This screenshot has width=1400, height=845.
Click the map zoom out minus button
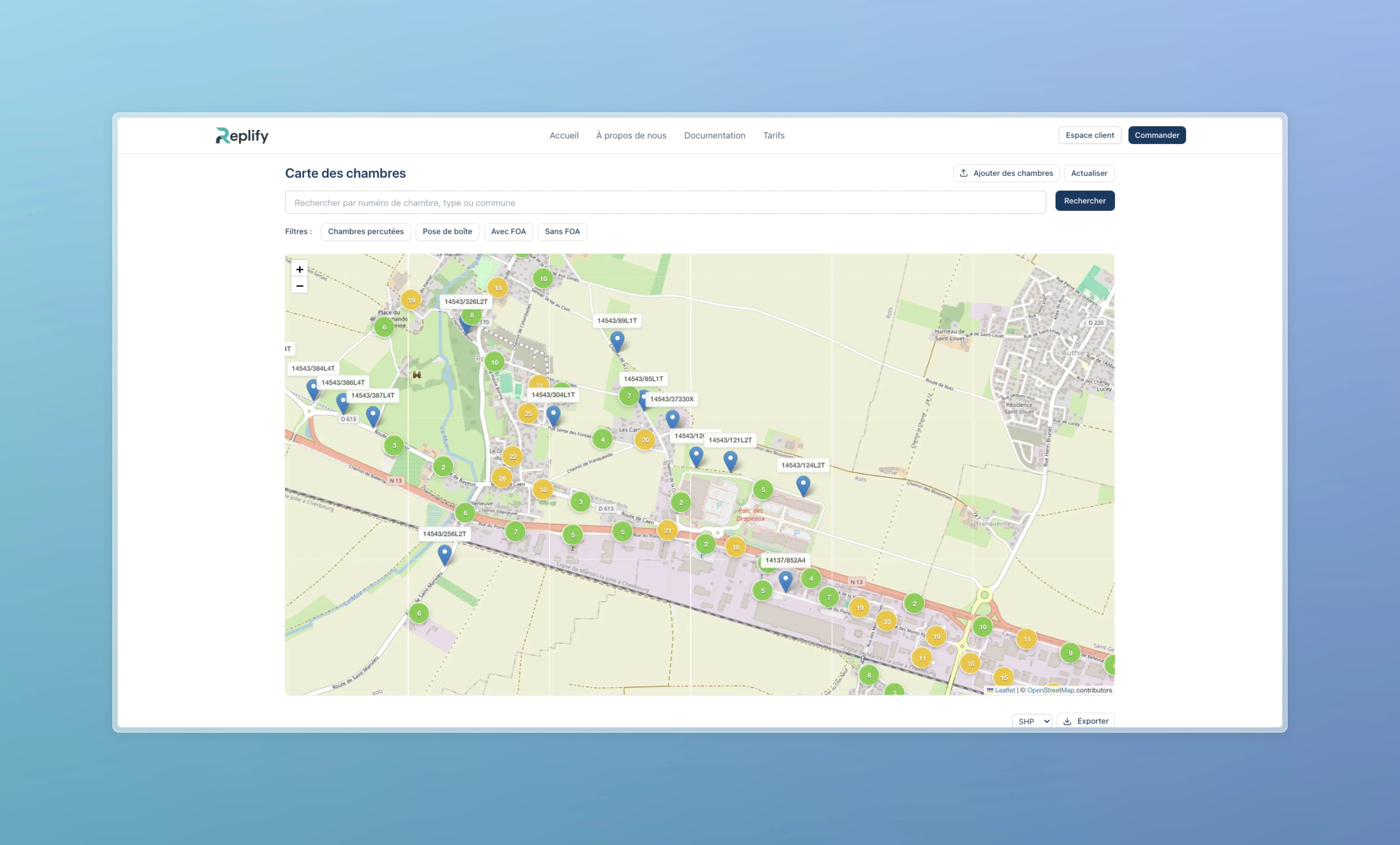tap(299, 286)
